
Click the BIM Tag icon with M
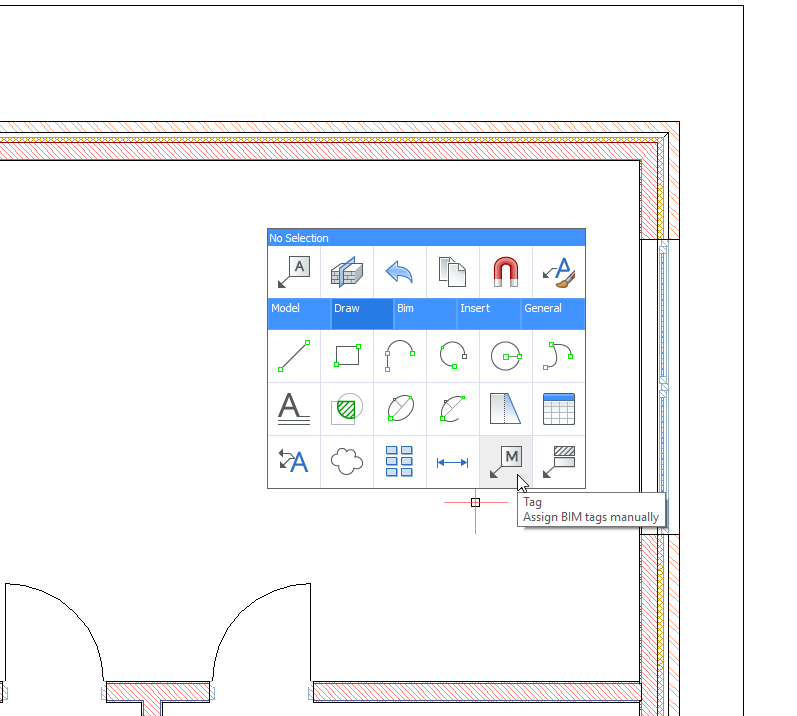[506, 462]
